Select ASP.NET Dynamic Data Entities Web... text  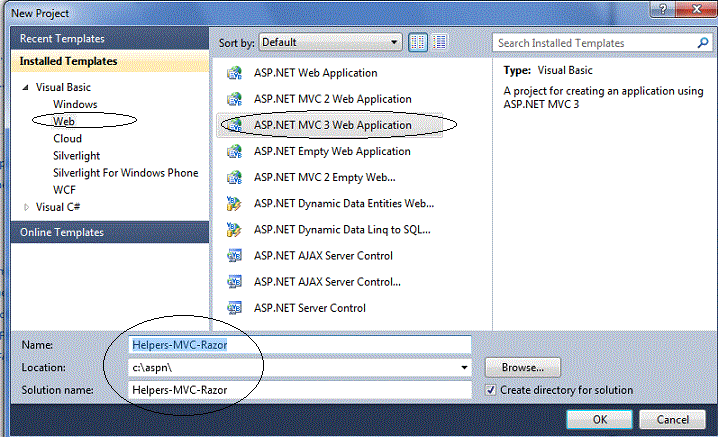tap(344, 203)
